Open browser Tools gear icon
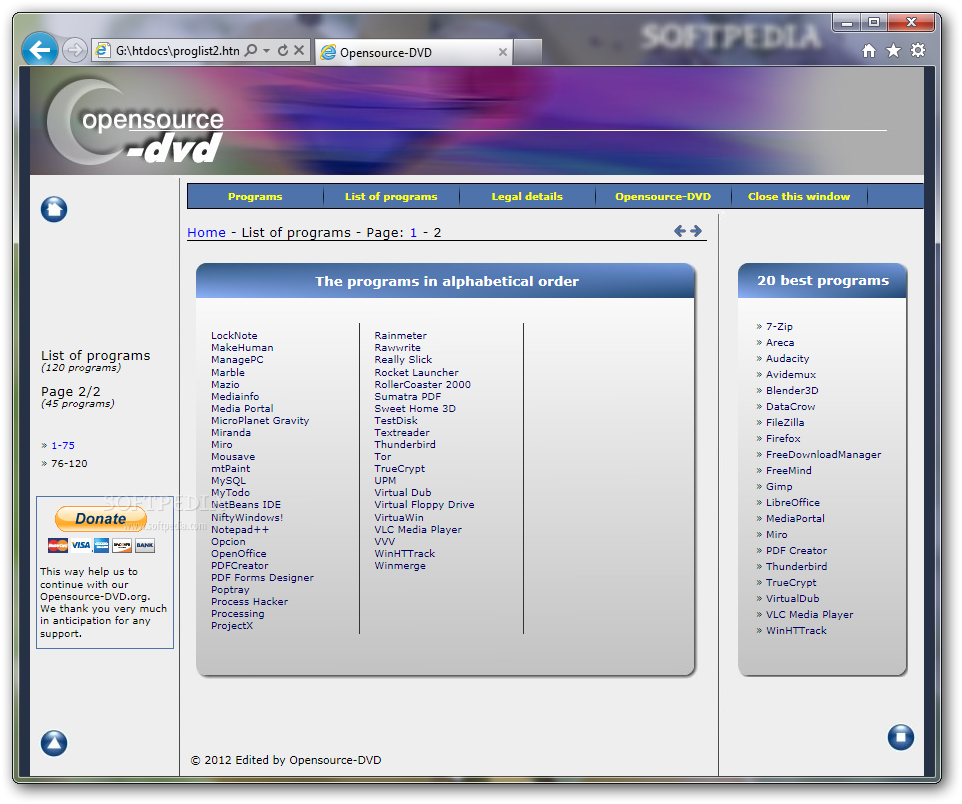This screenshot has width=962, height=804. coord(918,50)
